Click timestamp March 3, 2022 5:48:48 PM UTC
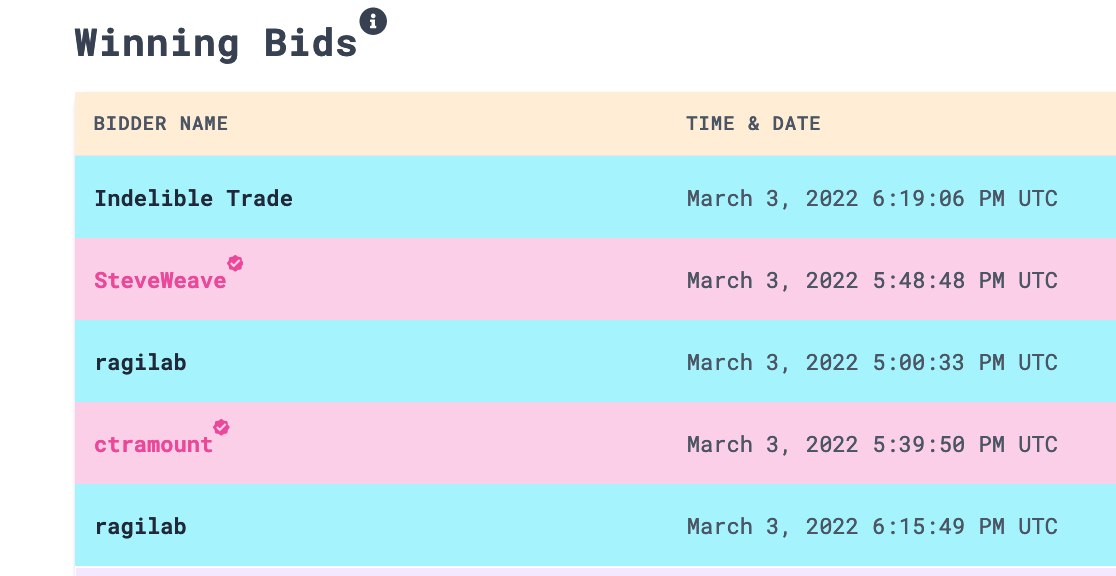1116x576 pixels. pos(872,281)
